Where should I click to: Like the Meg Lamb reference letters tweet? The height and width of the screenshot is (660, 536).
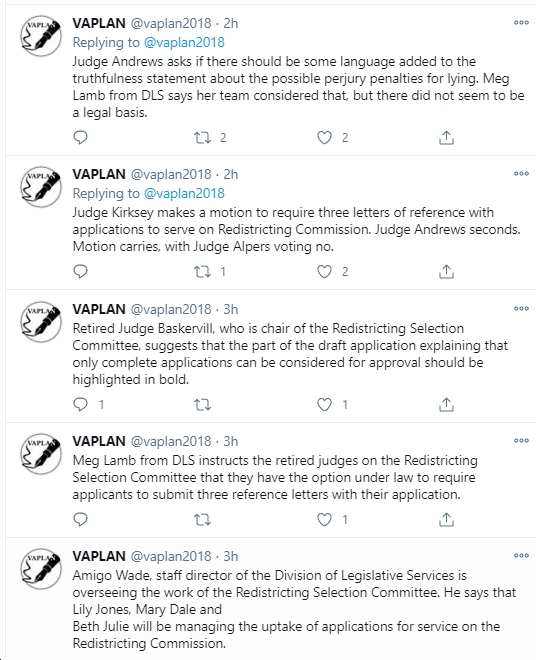coord(324,520)
